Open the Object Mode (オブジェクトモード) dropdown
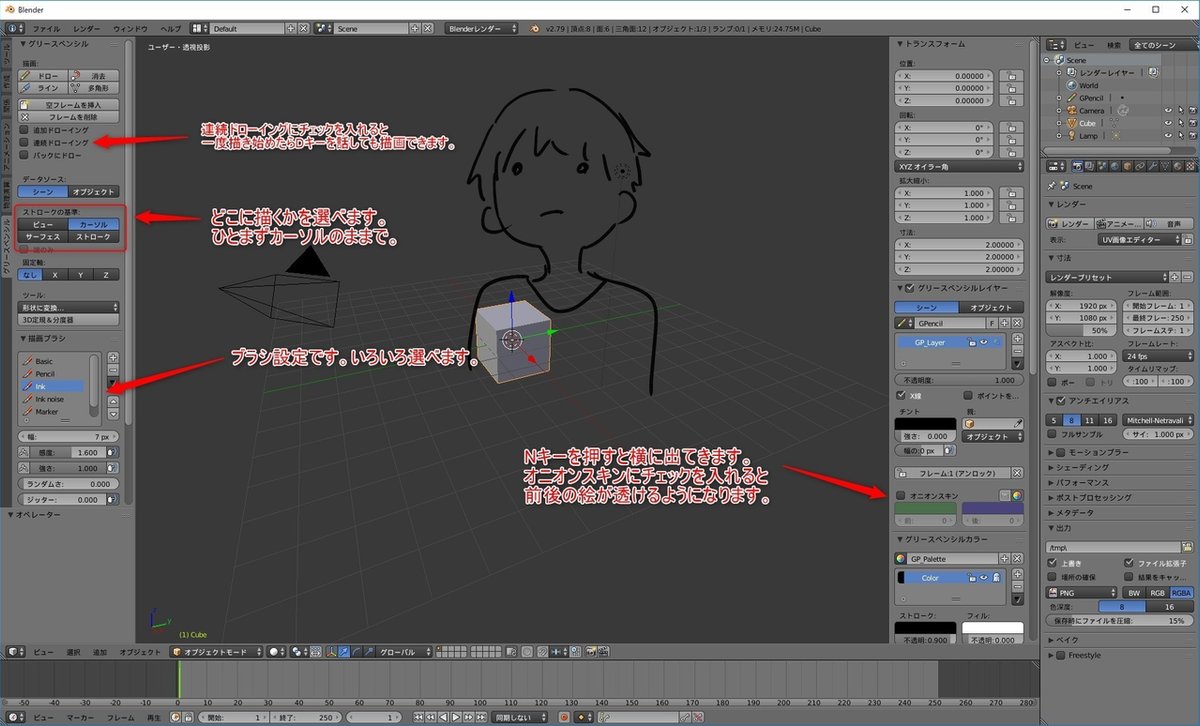 click(217, 651)
